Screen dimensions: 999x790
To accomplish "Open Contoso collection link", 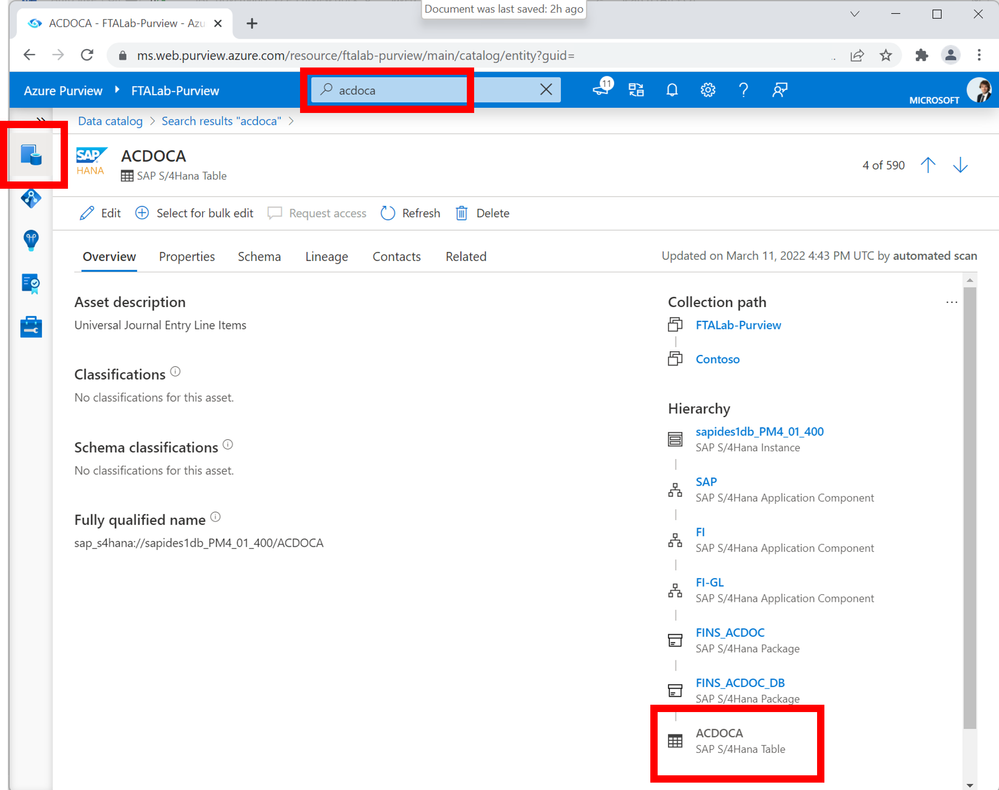I will pos(717,359).
